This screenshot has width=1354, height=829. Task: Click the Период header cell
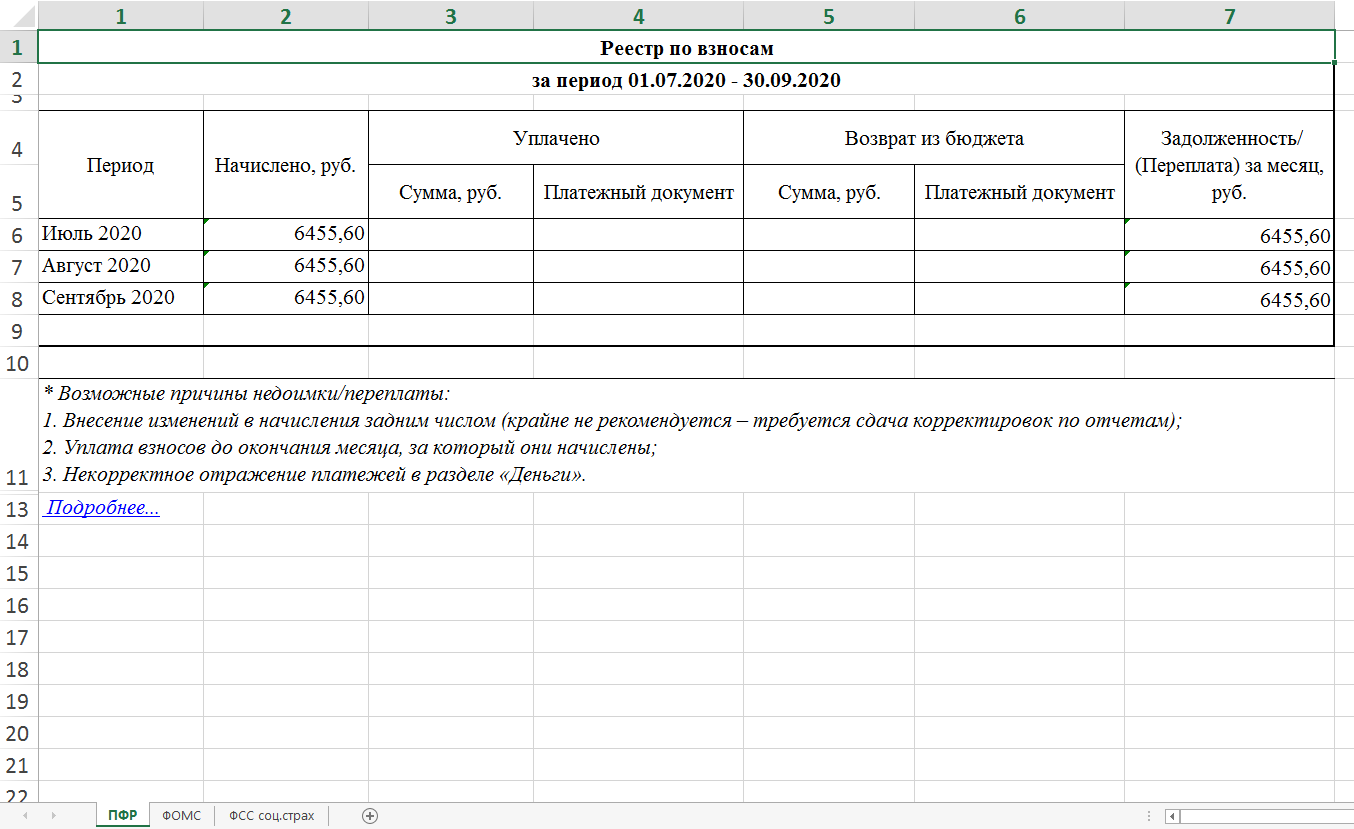pyautogui.click(x=121, y=165)
